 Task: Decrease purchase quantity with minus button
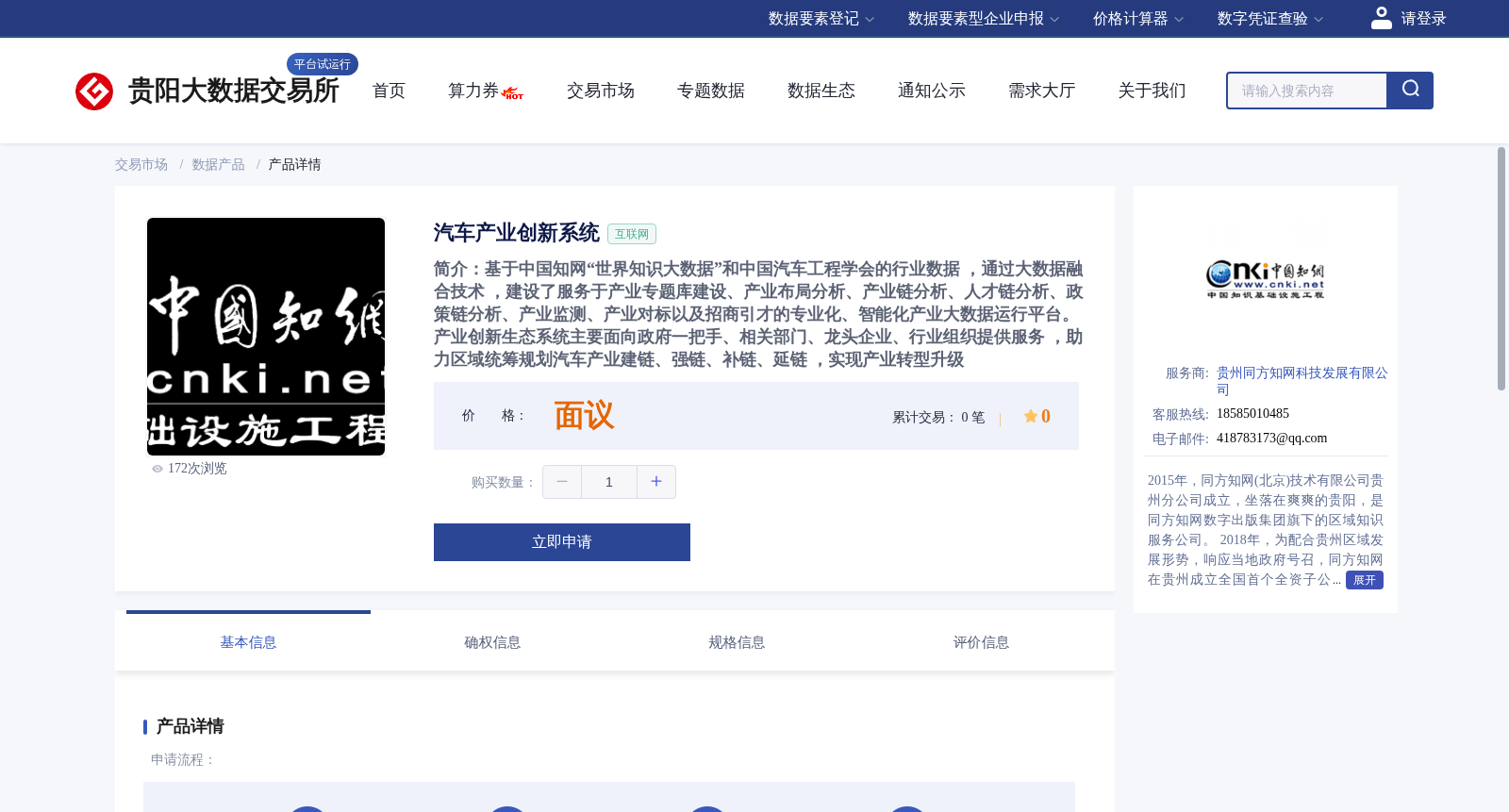[562, 482]
